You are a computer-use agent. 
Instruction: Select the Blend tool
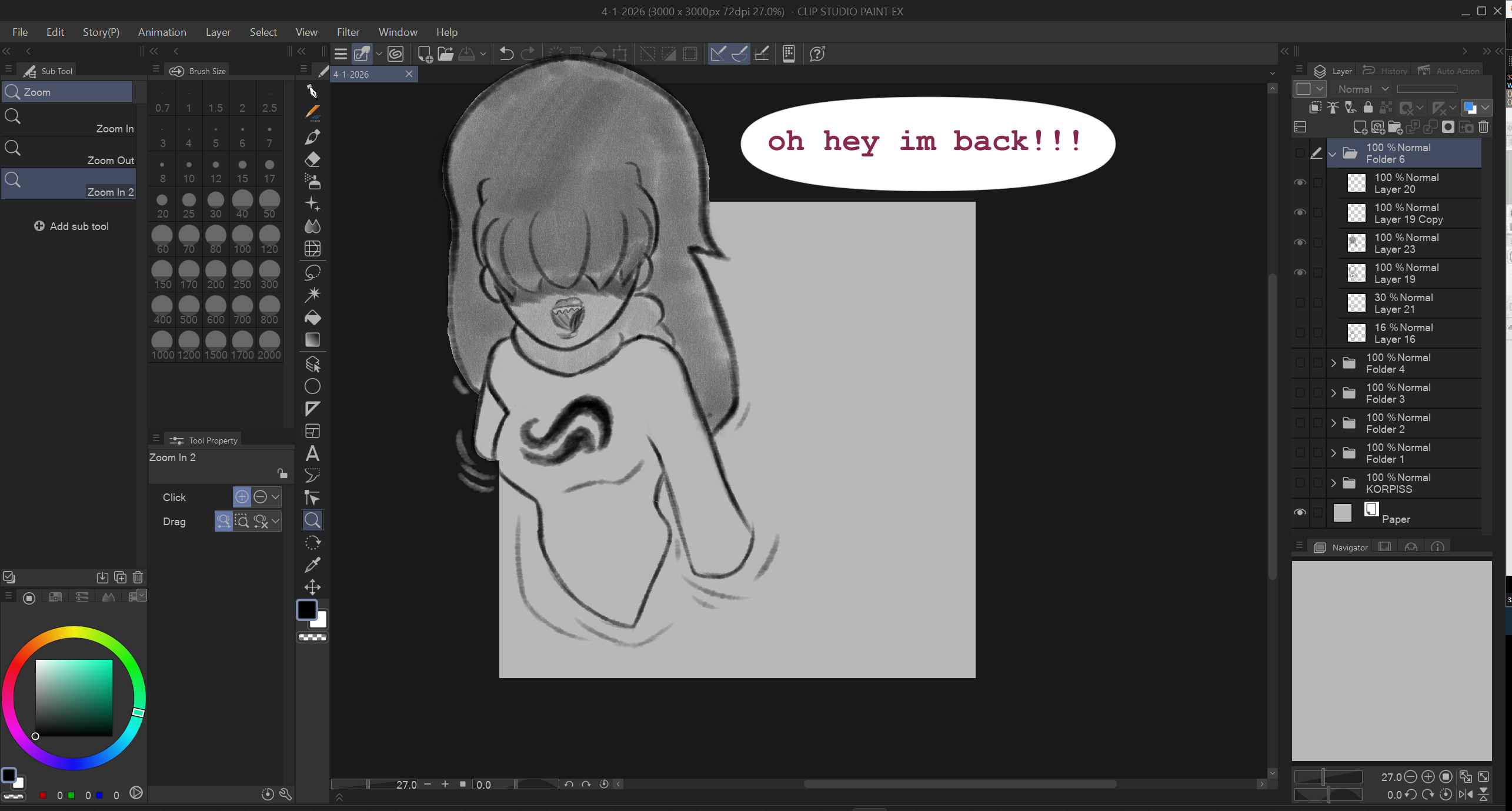click(x=312, y=226)
